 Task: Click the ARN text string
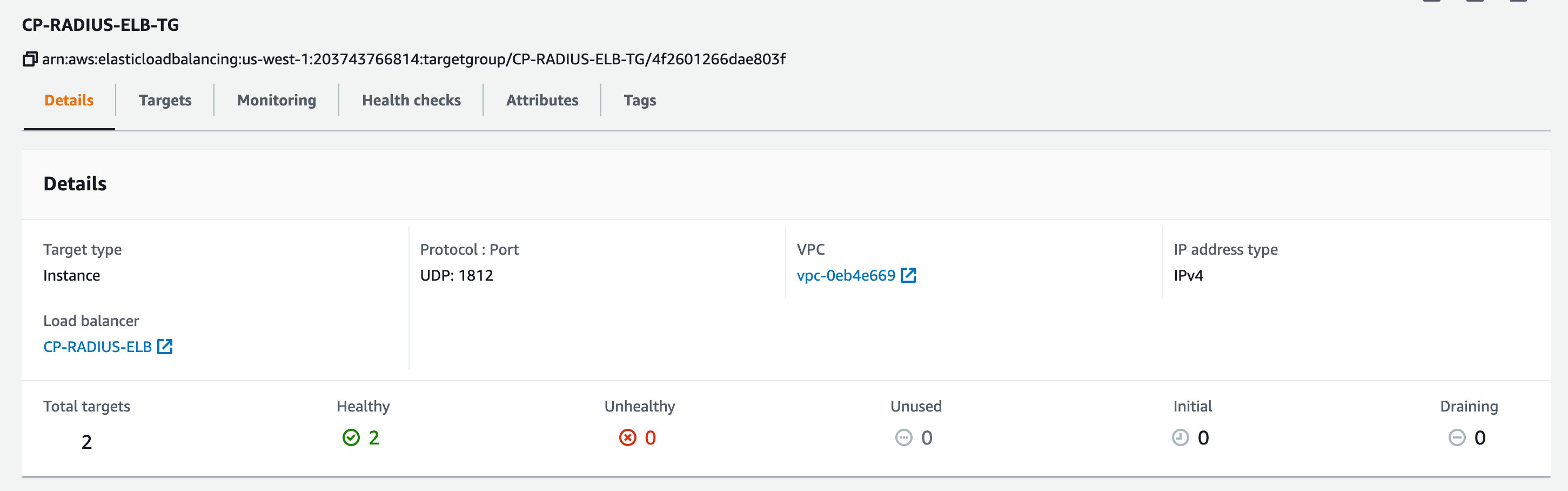tap(413, 59)
